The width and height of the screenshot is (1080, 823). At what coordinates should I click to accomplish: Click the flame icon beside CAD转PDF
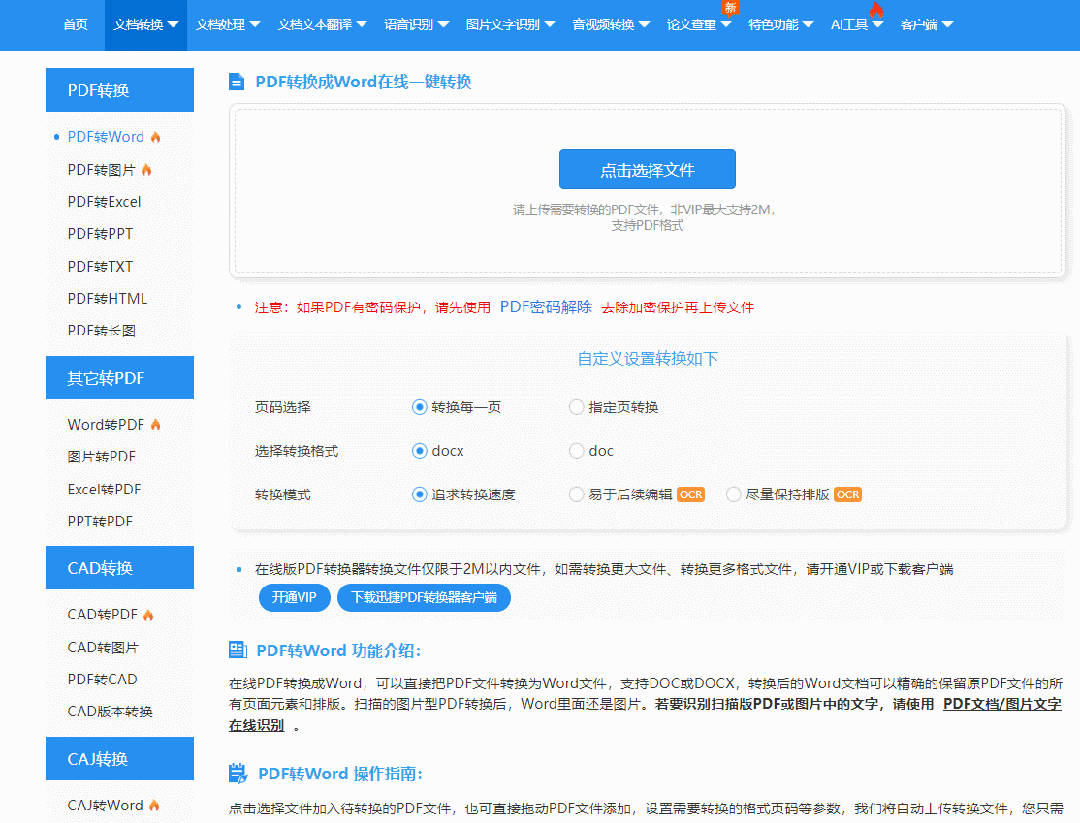(148, 614)
